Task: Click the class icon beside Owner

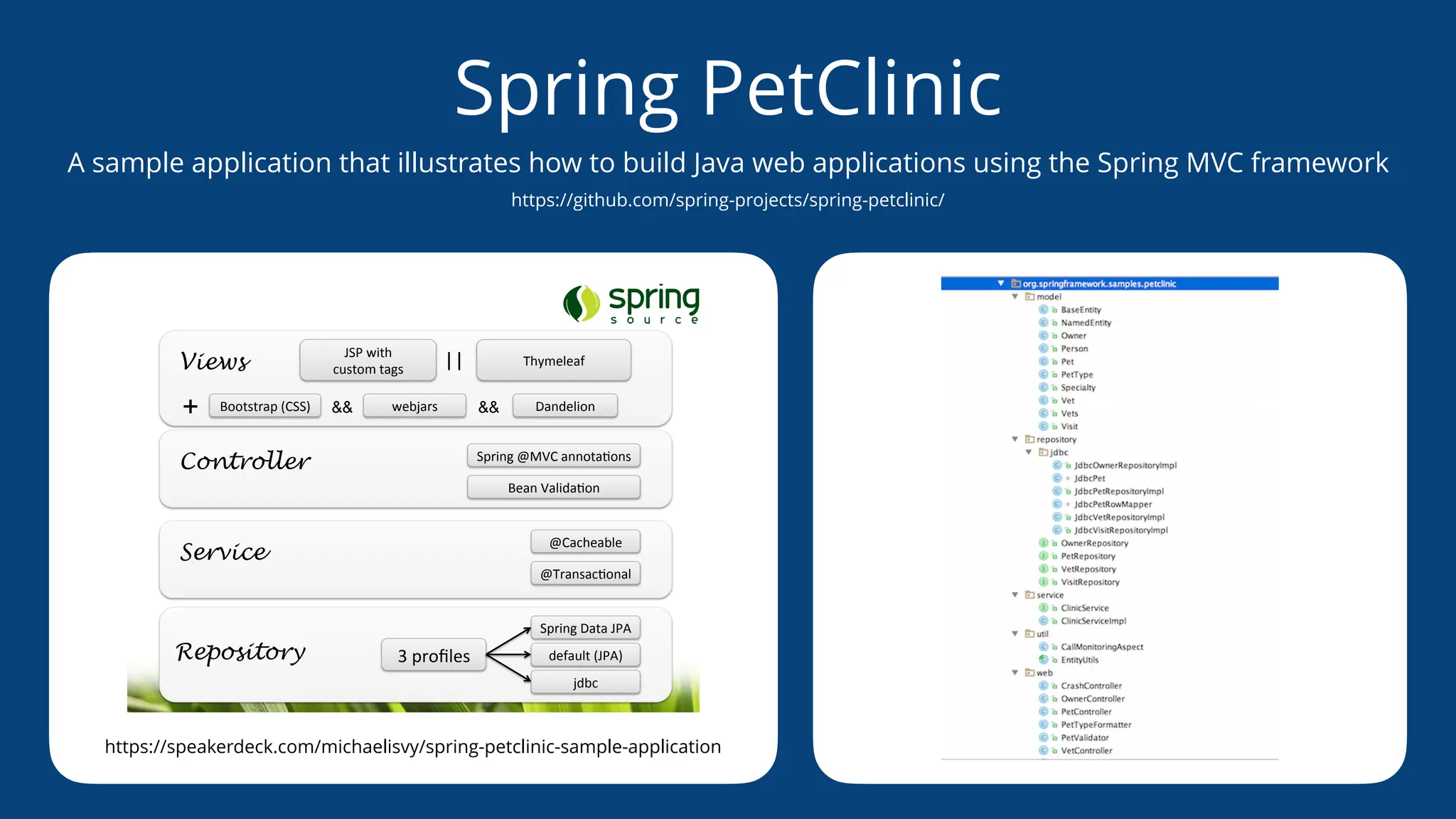Action: click(1044, 336)
